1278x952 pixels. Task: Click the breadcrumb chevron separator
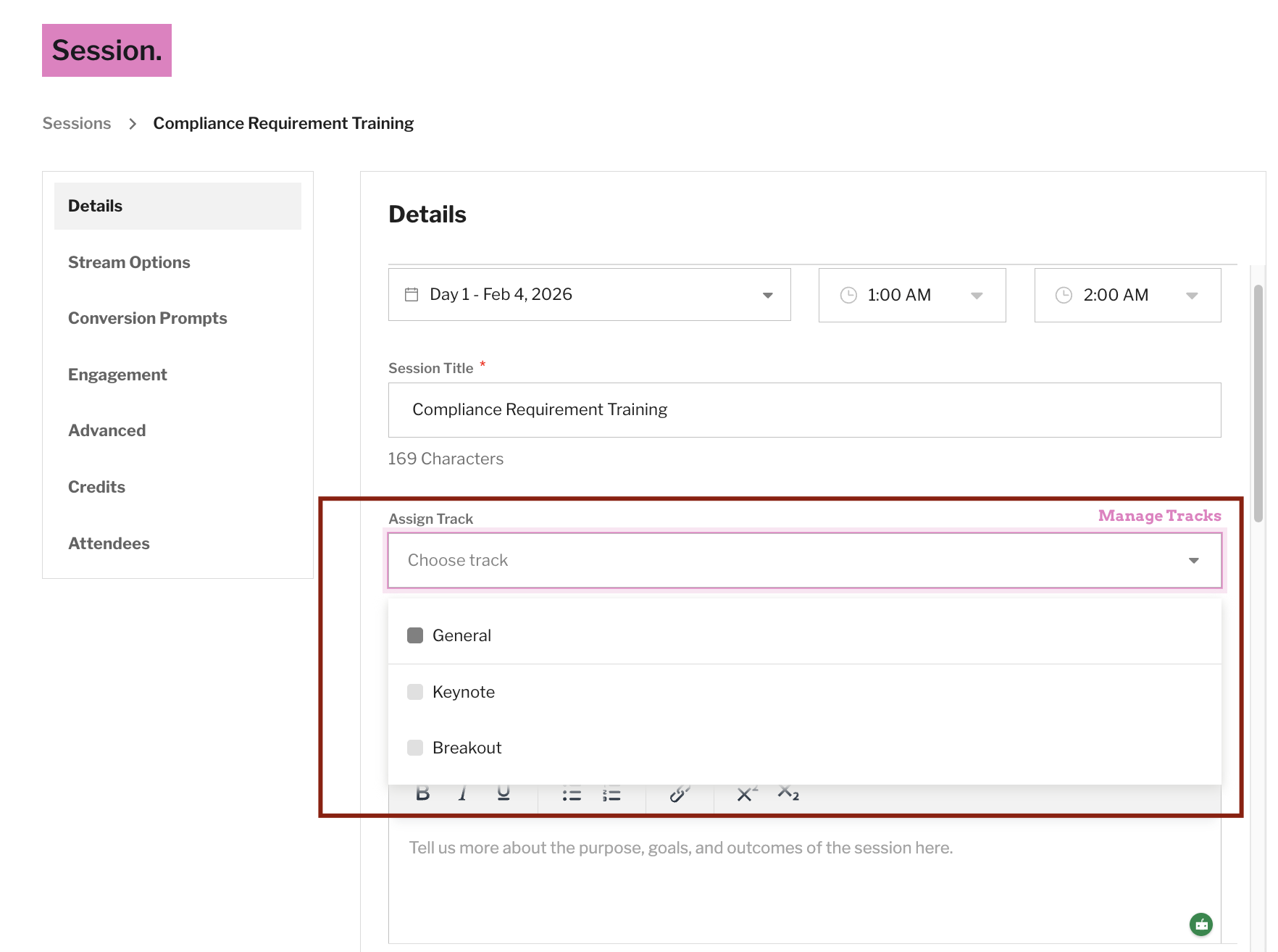[133, 124]
